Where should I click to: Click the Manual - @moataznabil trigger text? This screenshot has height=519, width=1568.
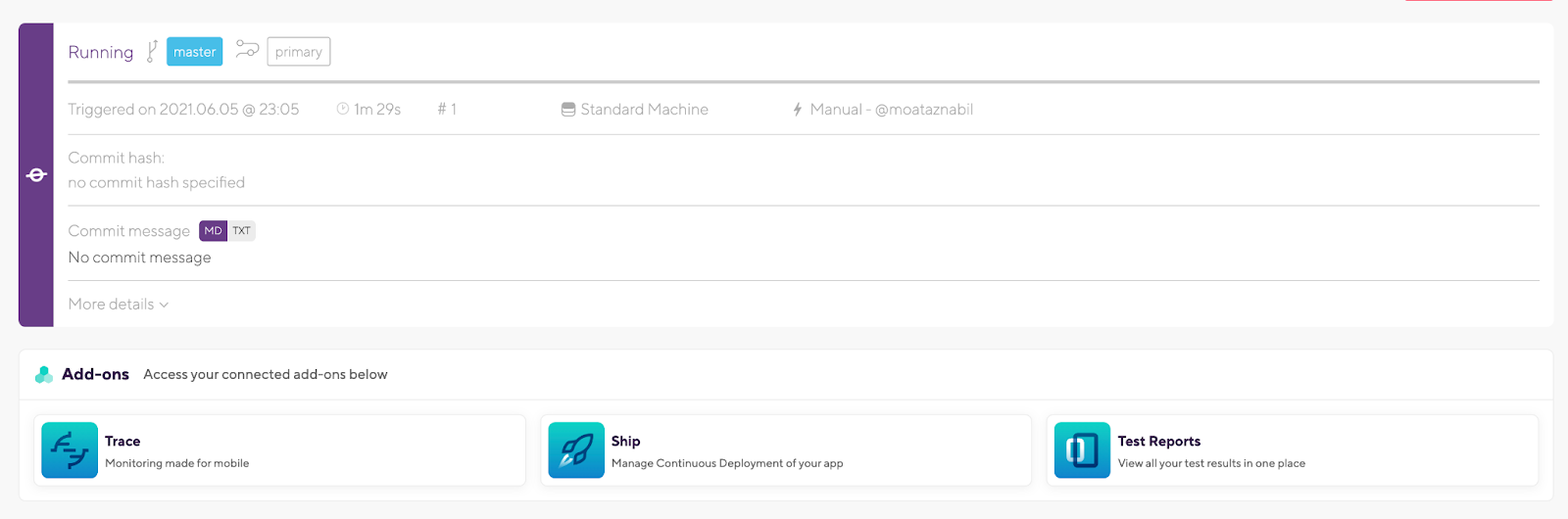891,110
